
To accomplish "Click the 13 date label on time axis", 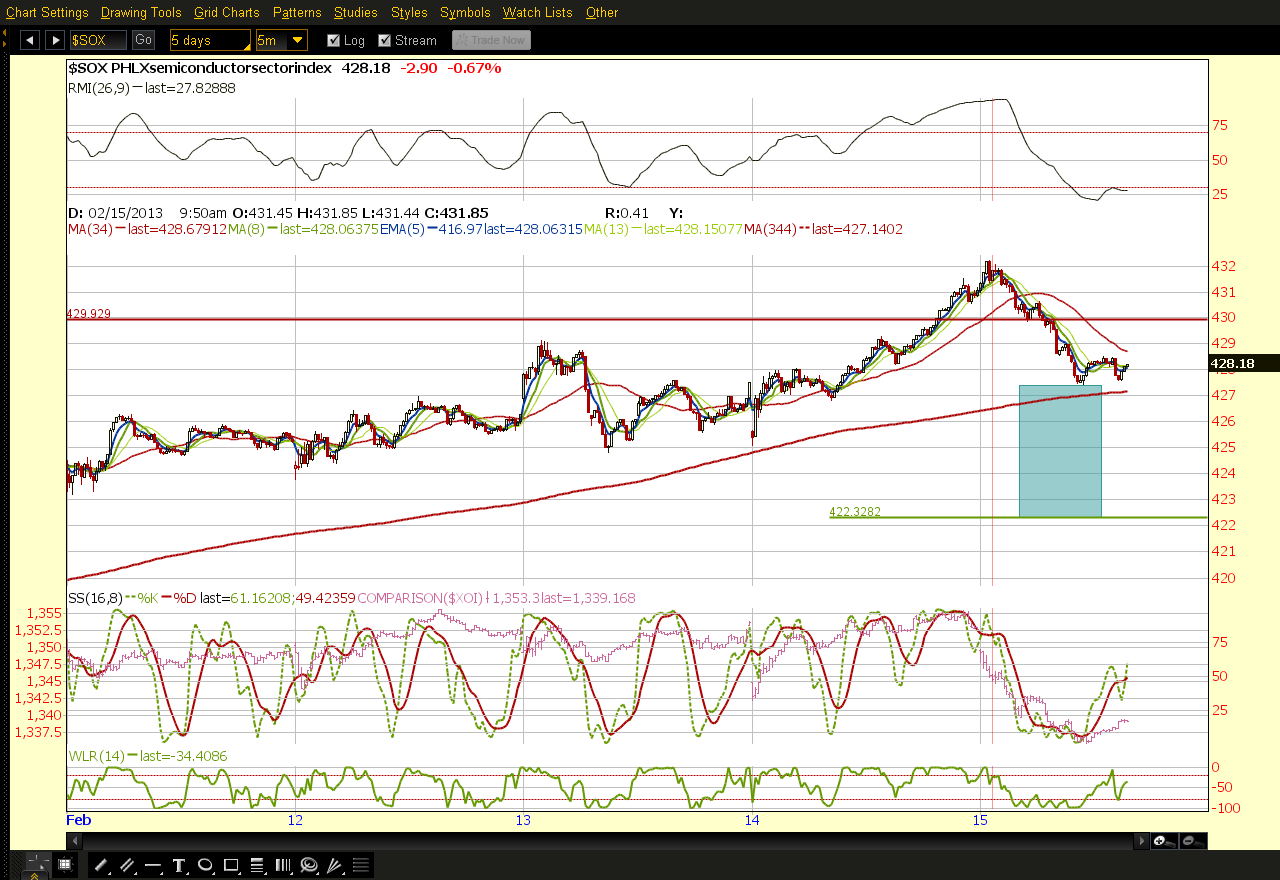I will [x=523, y=820].
